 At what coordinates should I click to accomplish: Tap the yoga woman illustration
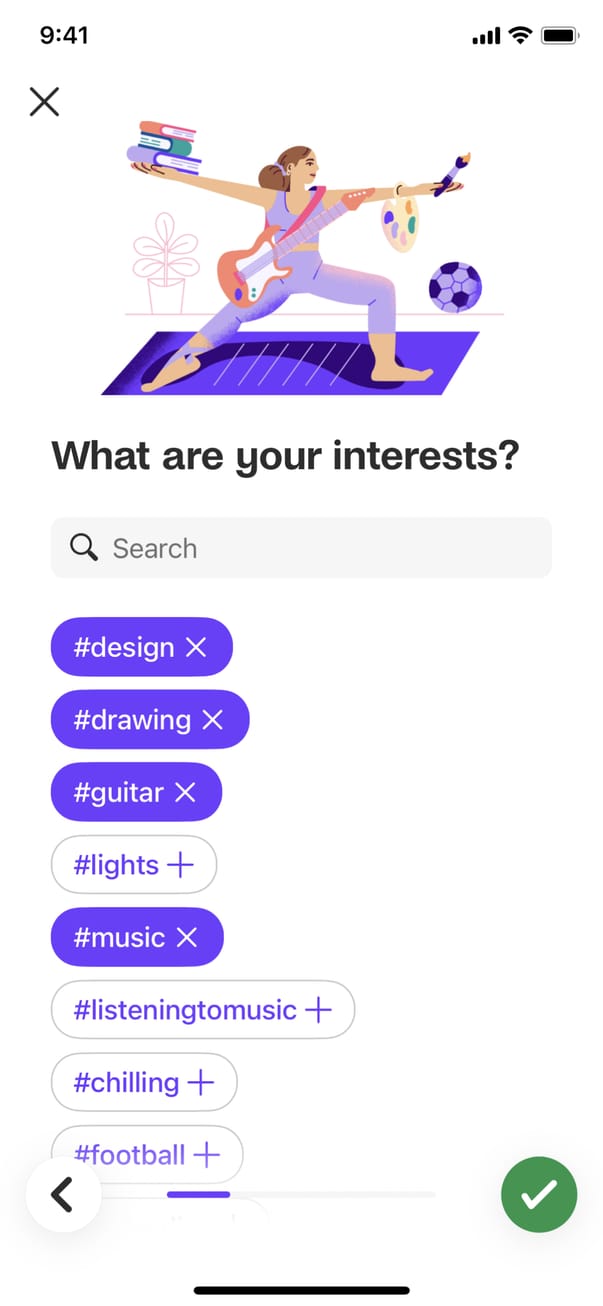(300, 260)
